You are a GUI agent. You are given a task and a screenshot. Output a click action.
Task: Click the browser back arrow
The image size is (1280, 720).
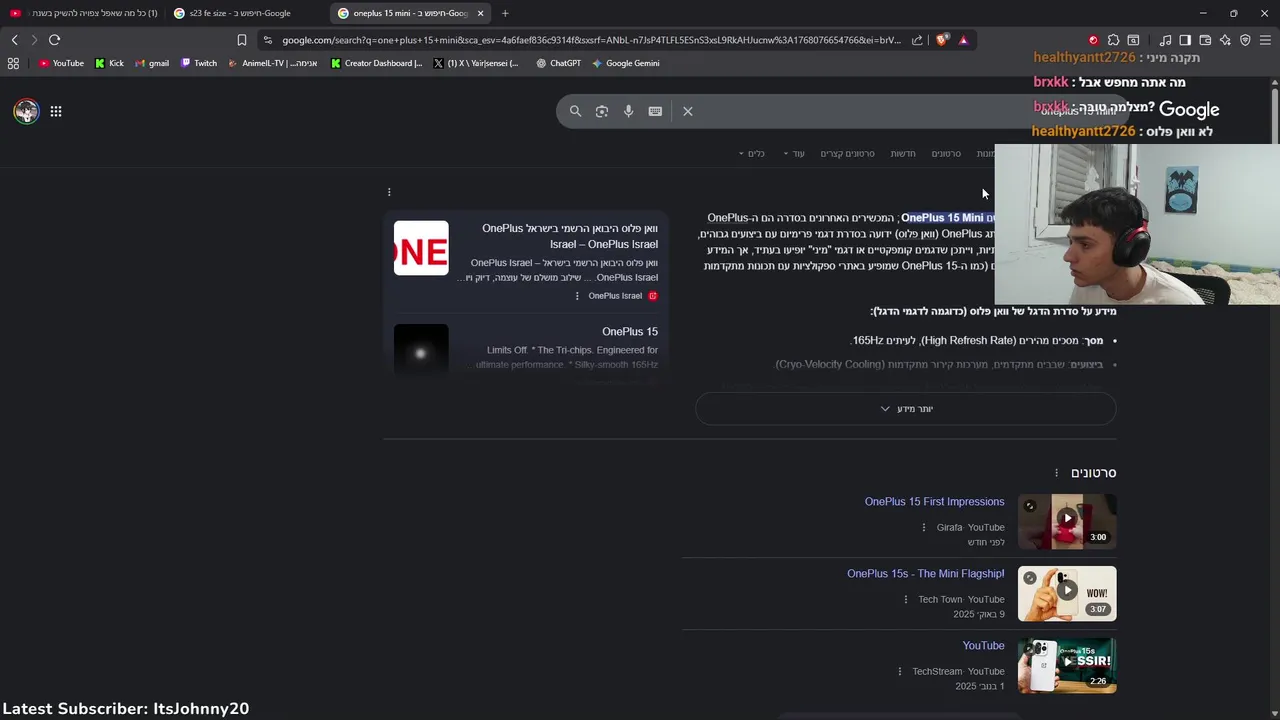click(x=14, y=40)
